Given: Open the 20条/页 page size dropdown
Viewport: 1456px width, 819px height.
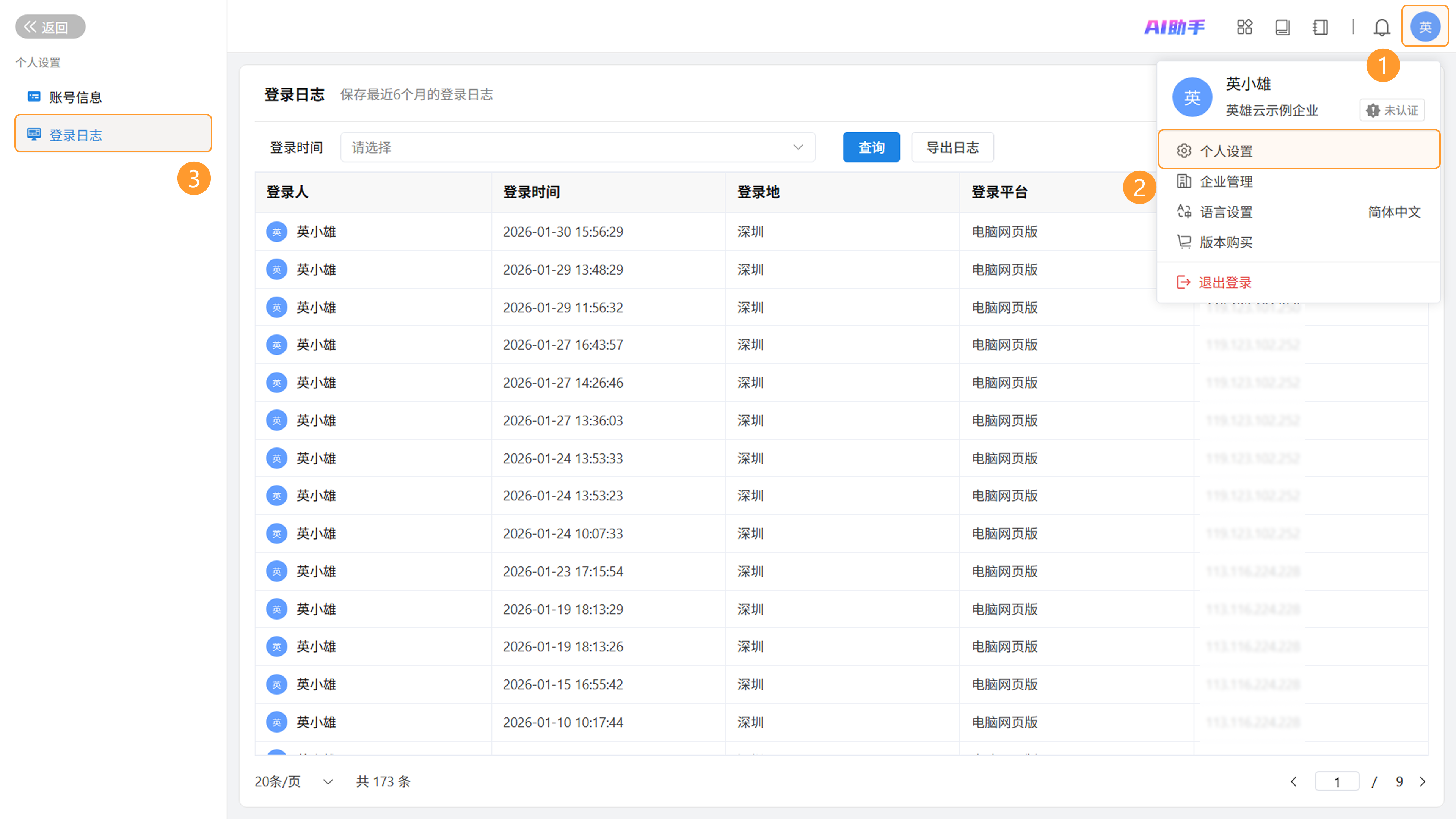Looking at the screenshot, I should (x=293, y=781).
